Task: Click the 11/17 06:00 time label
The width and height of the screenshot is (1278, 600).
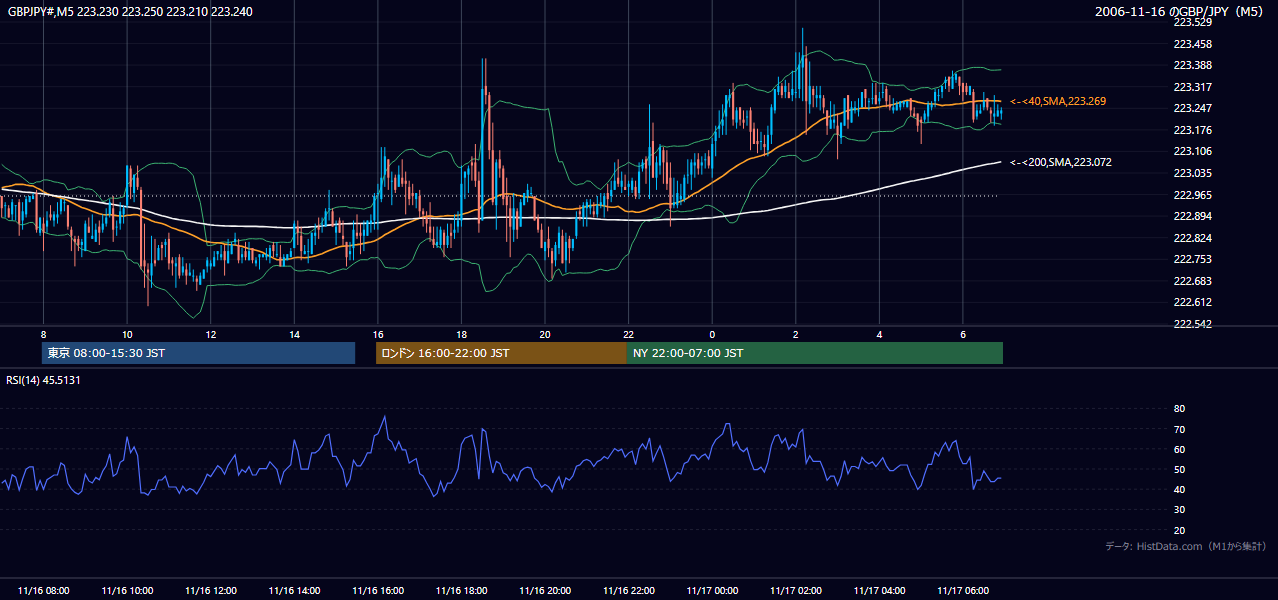Action: (963, 591)
